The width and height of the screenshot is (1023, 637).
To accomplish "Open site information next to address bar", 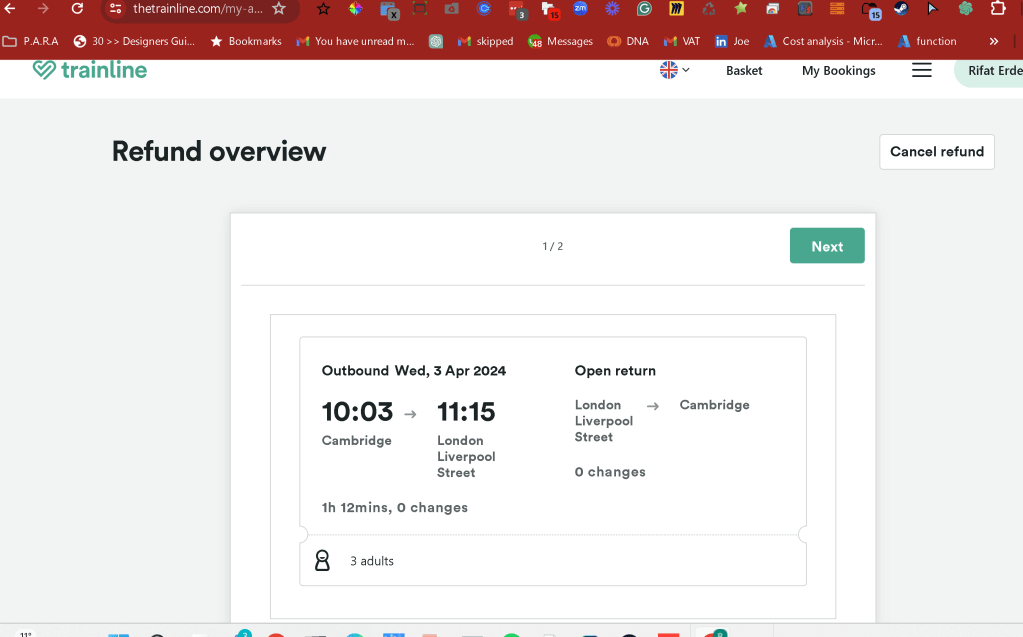I will pos(115,8).
